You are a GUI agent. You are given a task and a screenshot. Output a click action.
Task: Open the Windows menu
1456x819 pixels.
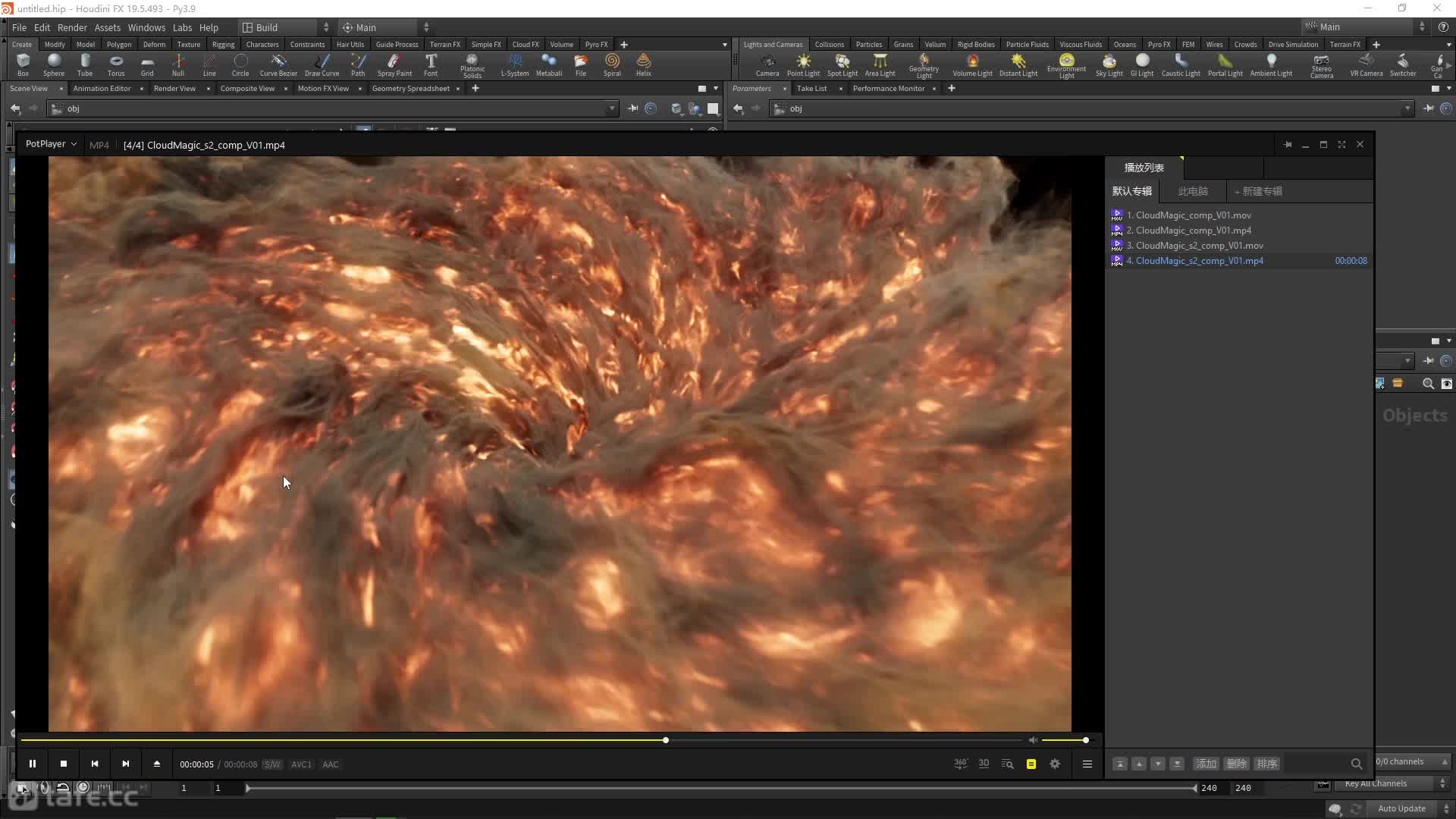point(146,27)
